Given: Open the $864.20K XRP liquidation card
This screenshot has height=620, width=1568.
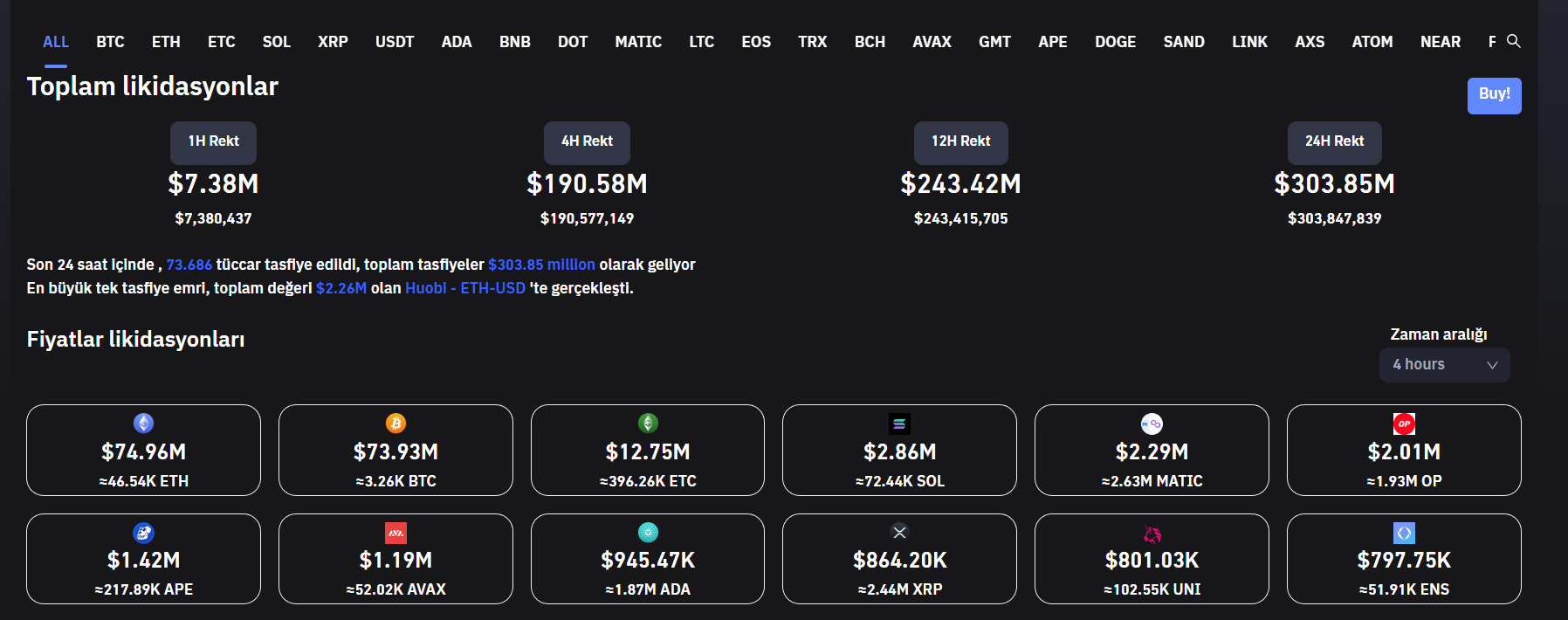Looking at the screenshot, I should (899, 559).
